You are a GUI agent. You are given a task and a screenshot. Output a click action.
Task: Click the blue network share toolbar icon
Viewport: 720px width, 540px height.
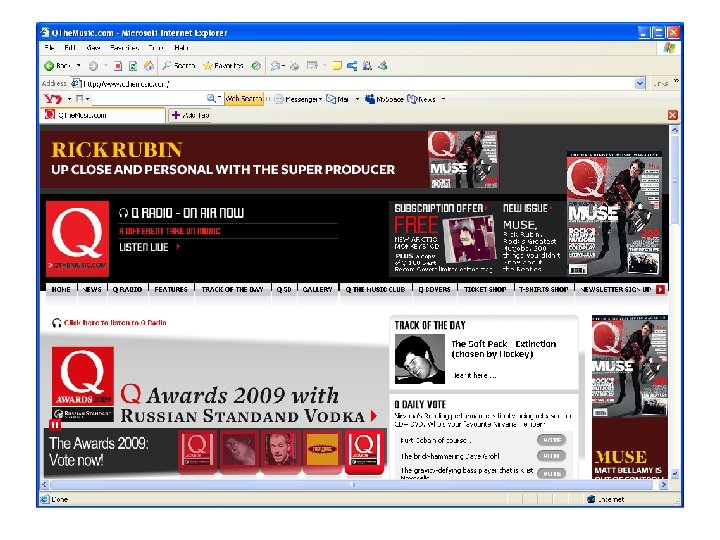[352, 66]
